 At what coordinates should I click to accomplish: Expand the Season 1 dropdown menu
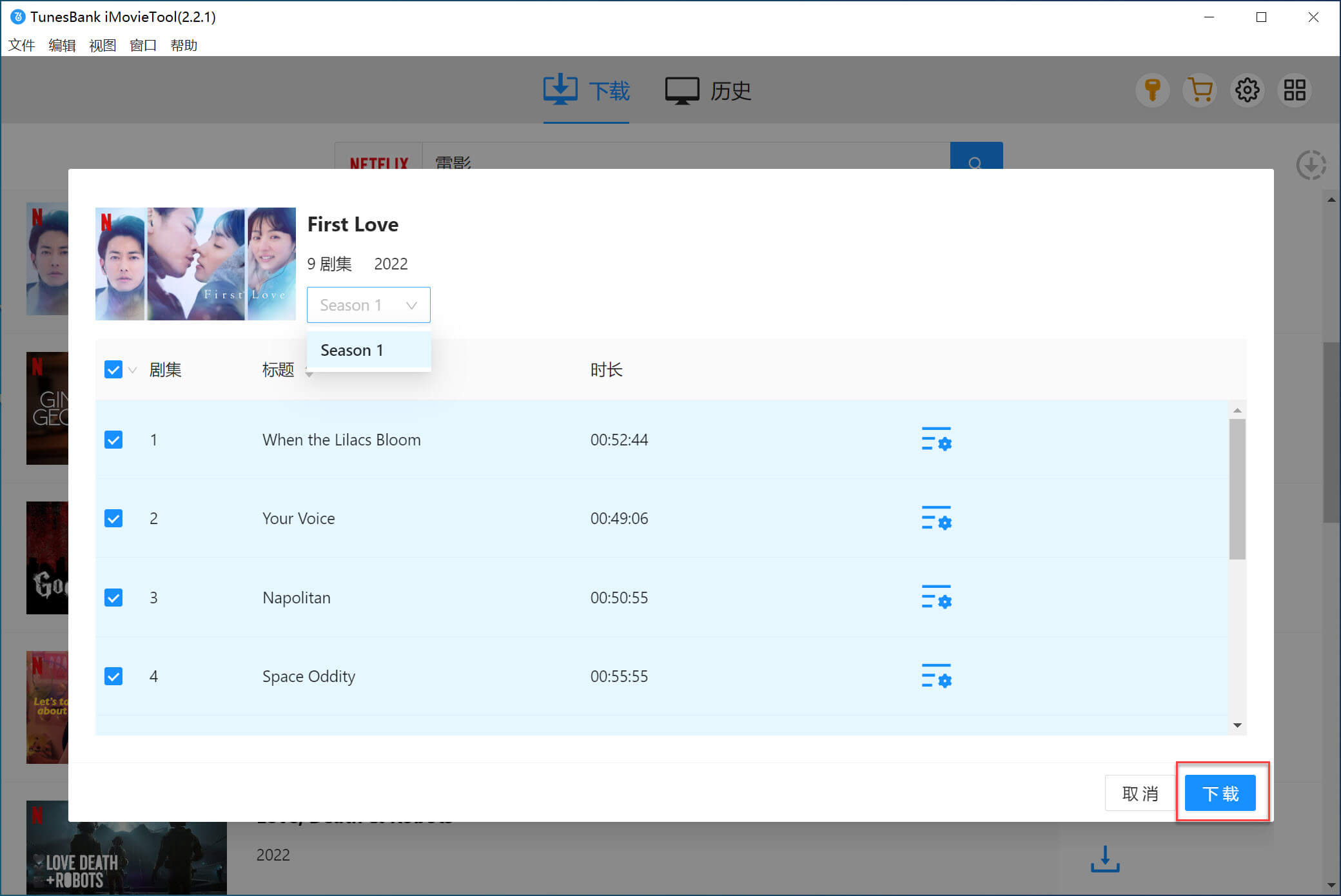click(x=368, y=305)
